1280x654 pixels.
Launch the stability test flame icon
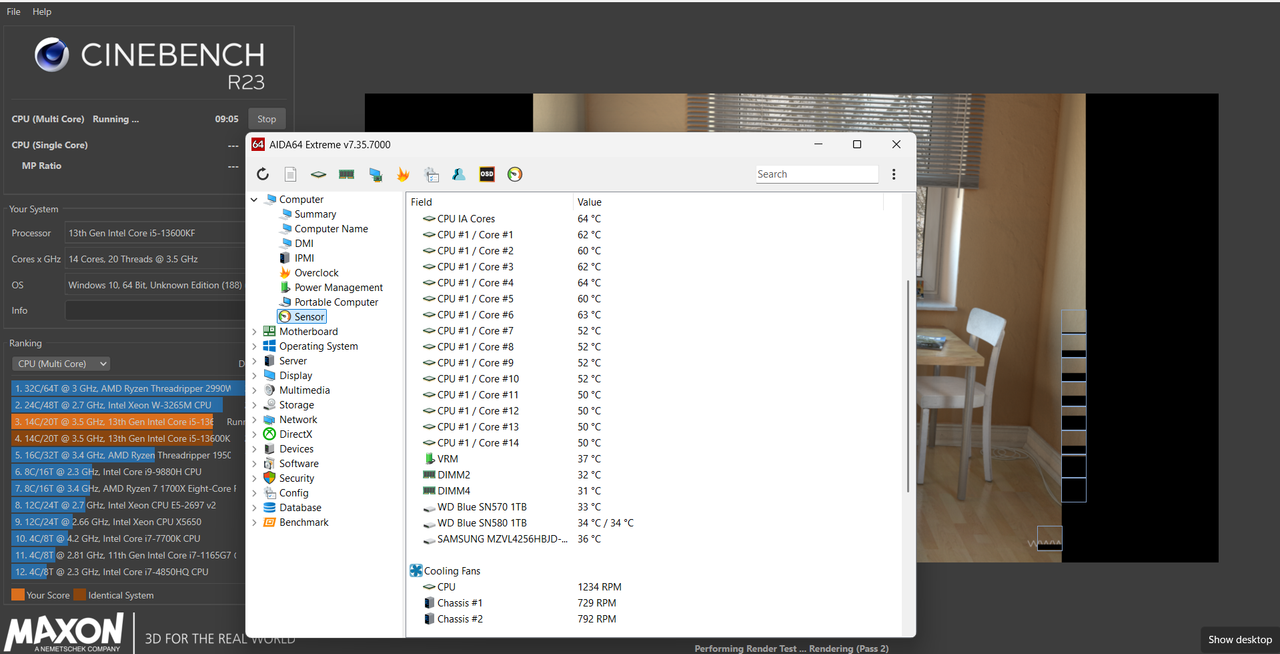[x=403, y=174]
